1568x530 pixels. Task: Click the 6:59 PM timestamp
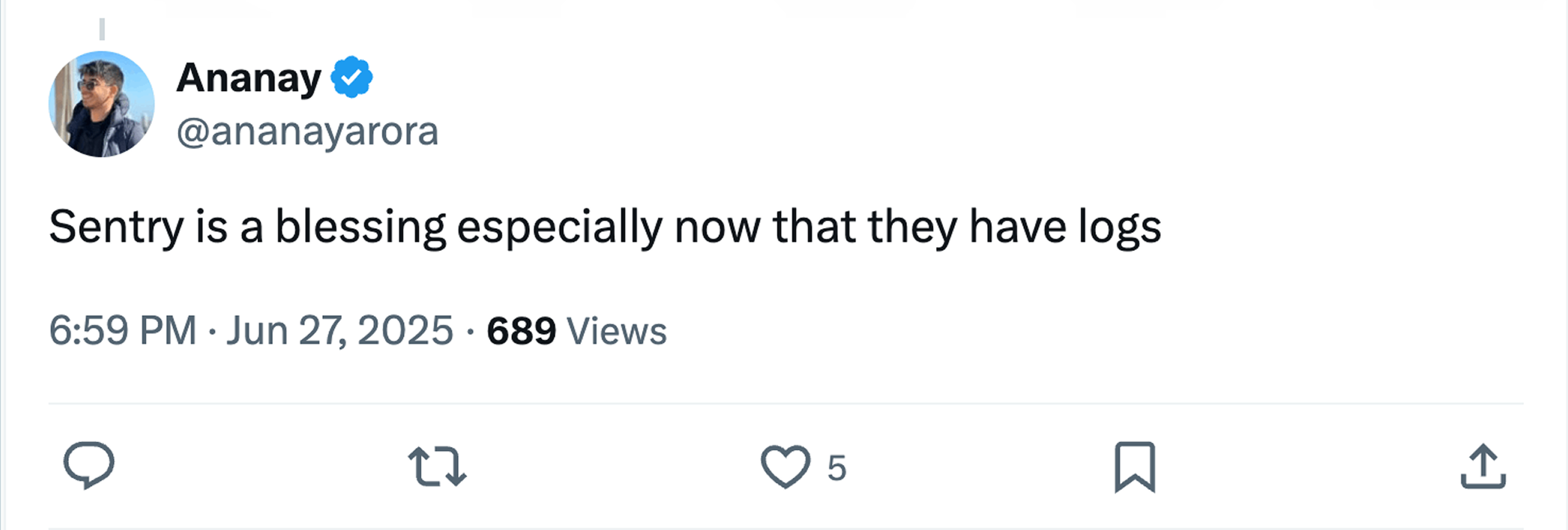coord(122,330)
